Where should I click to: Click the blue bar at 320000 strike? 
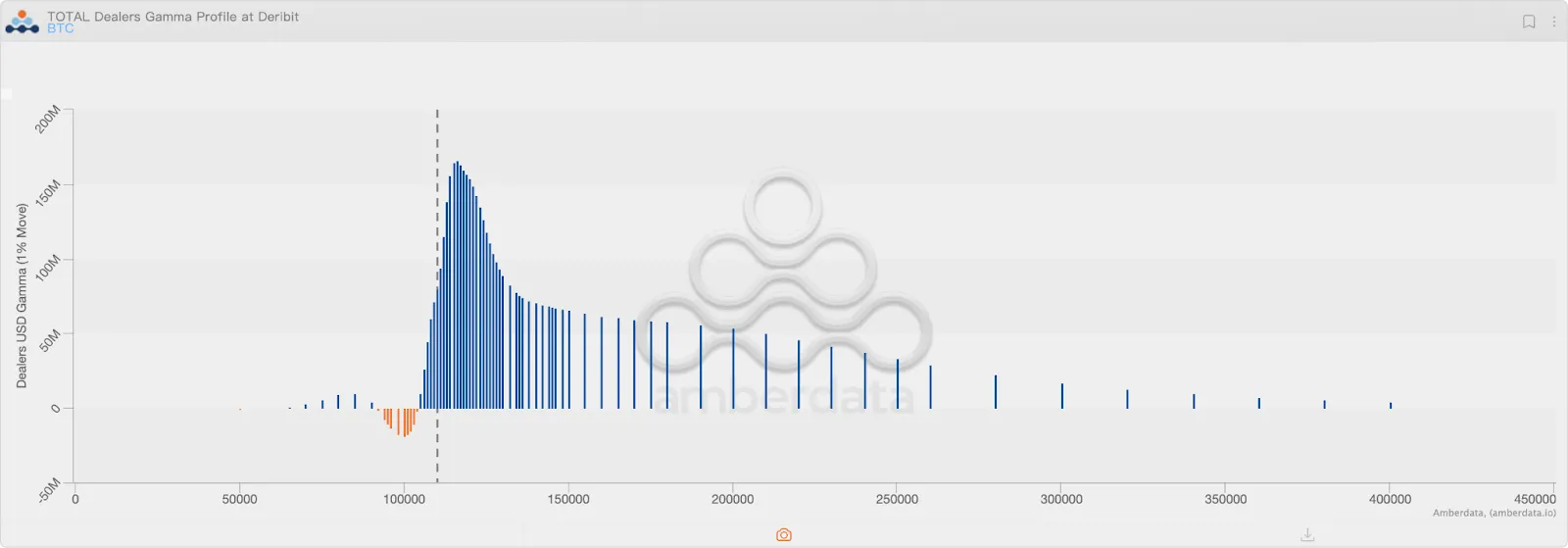coord(1127,399)
